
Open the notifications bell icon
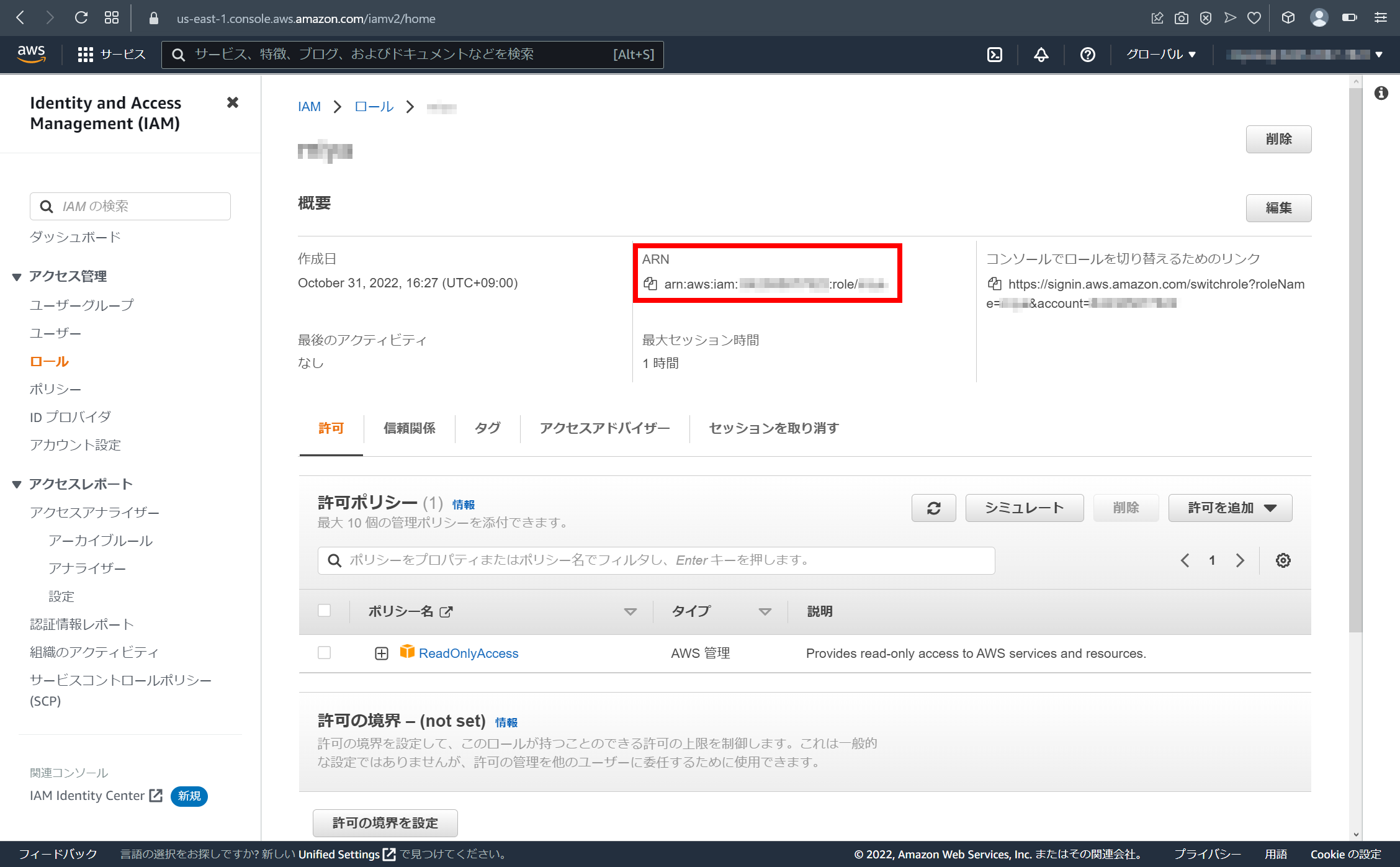point(1041,55)
